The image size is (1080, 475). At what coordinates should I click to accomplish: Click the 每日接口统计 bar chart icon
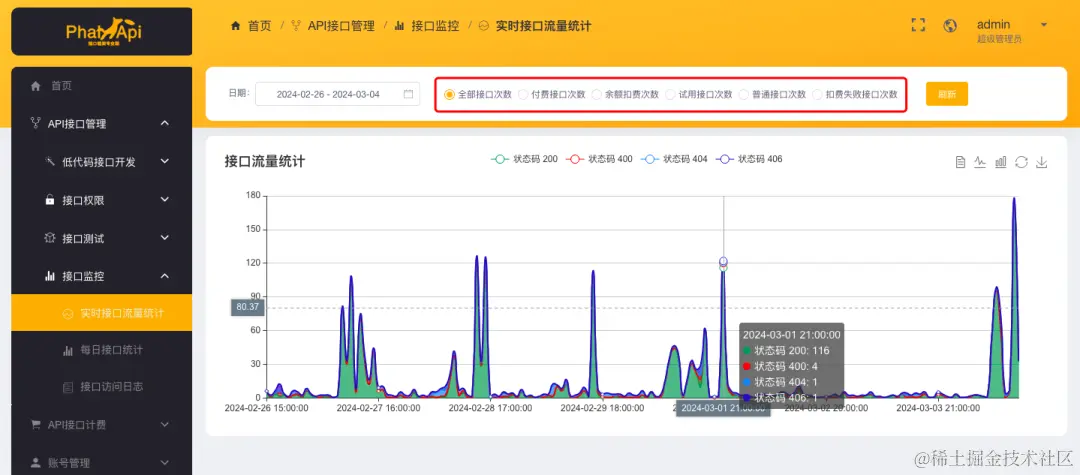tap(68, 350)
